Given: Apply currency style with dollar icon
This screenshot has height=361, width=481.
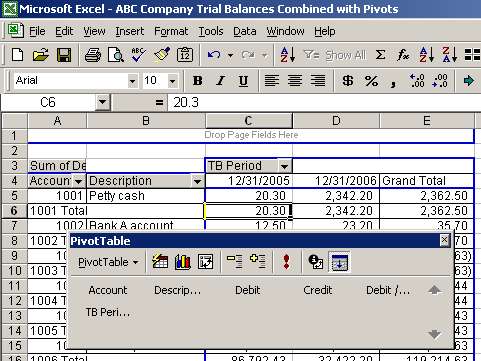Looking at the screenshot, I should click(348, 80).
